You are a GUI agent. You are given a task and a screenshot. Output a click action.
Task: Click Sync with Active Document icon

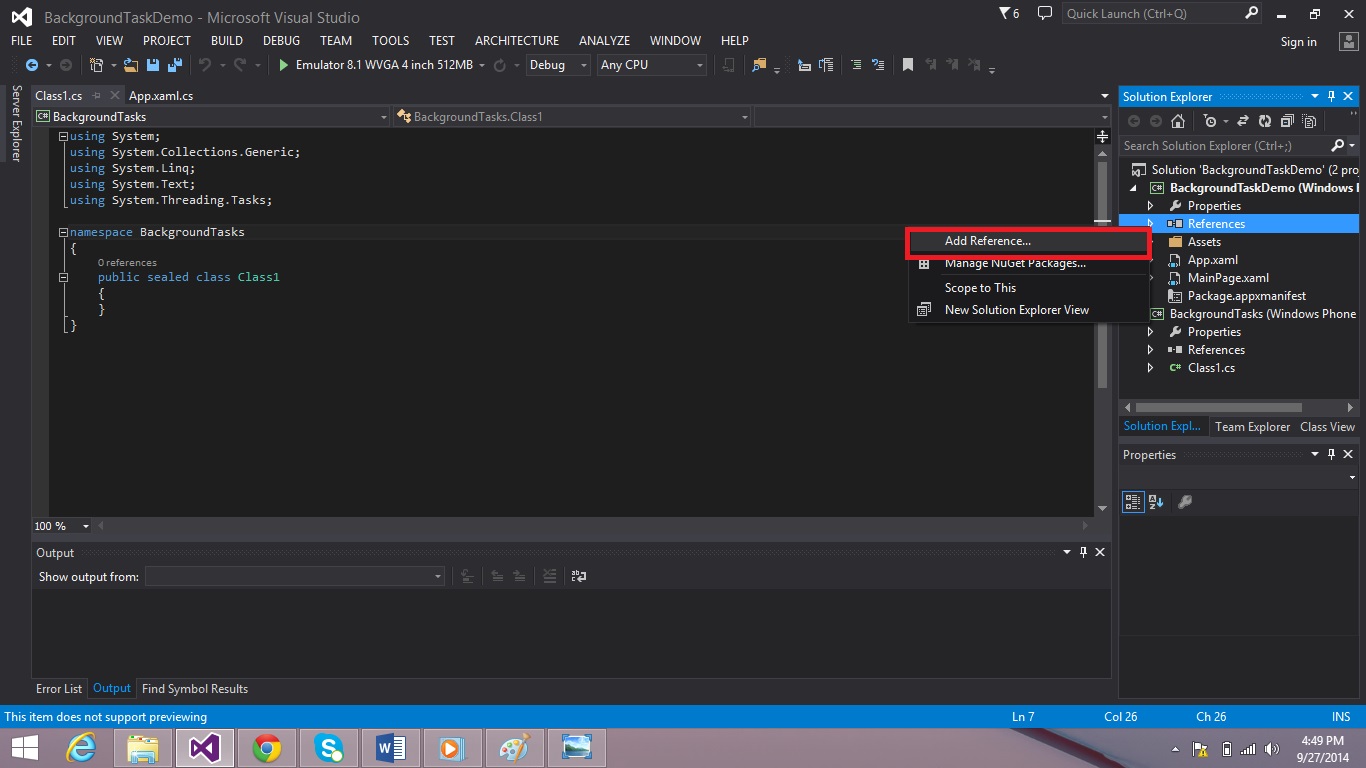click(x=1243, y=121)
